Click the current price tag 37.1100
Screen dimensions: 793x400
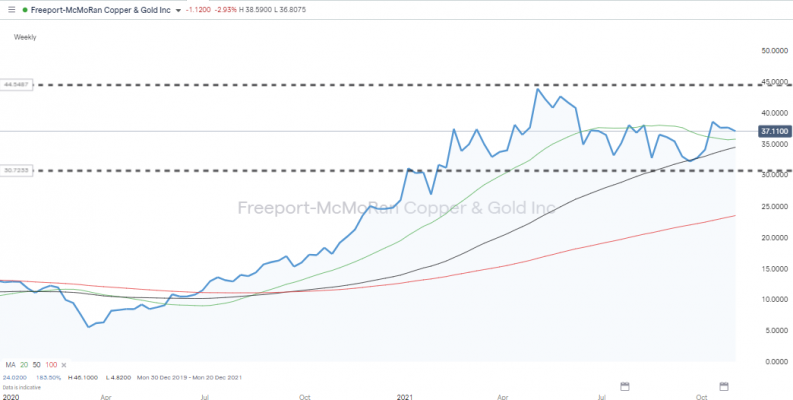775,131
